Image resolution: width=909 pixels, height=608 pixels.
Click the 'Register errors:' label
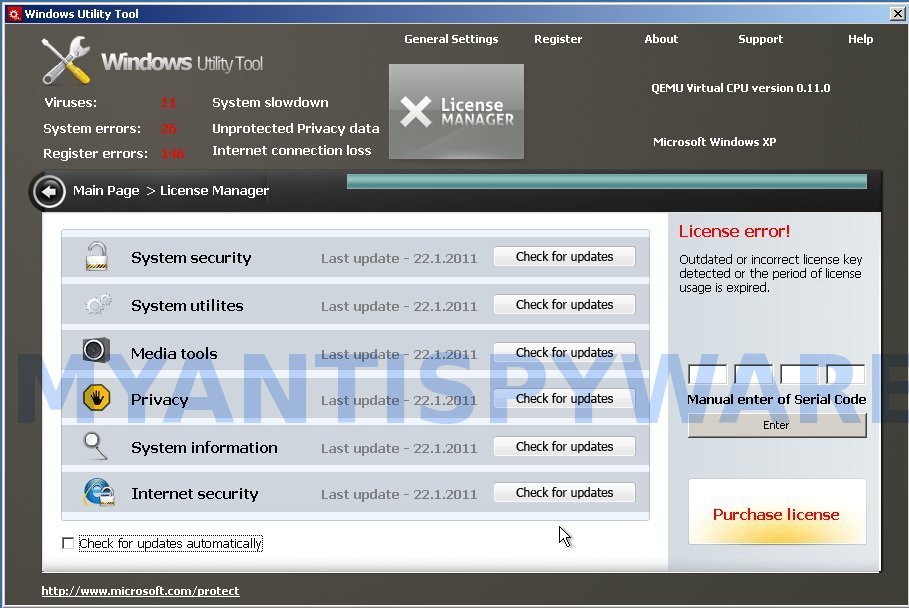tap(95, 154)
